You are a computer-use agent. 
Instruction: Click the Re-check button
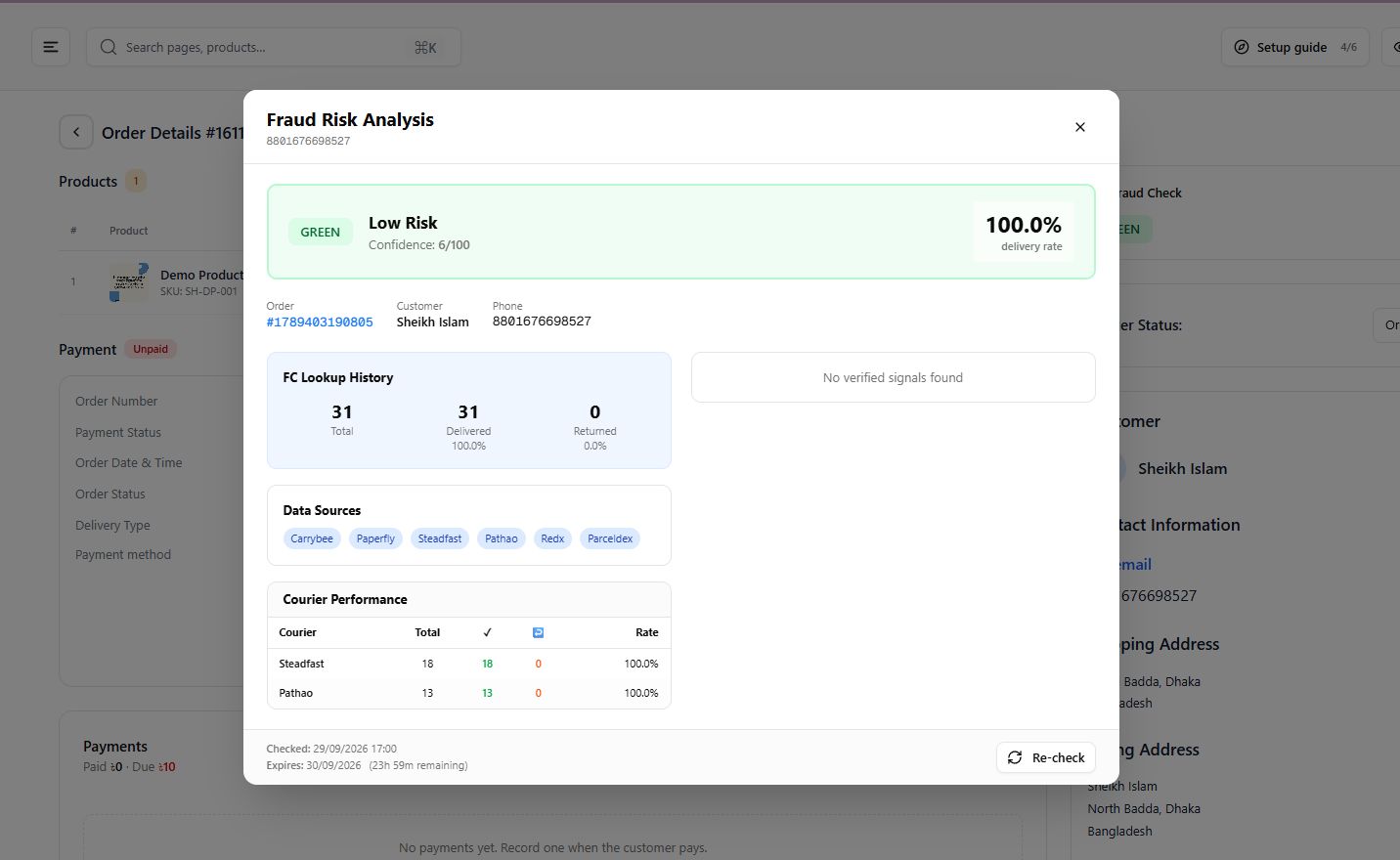pos(1046,757)
